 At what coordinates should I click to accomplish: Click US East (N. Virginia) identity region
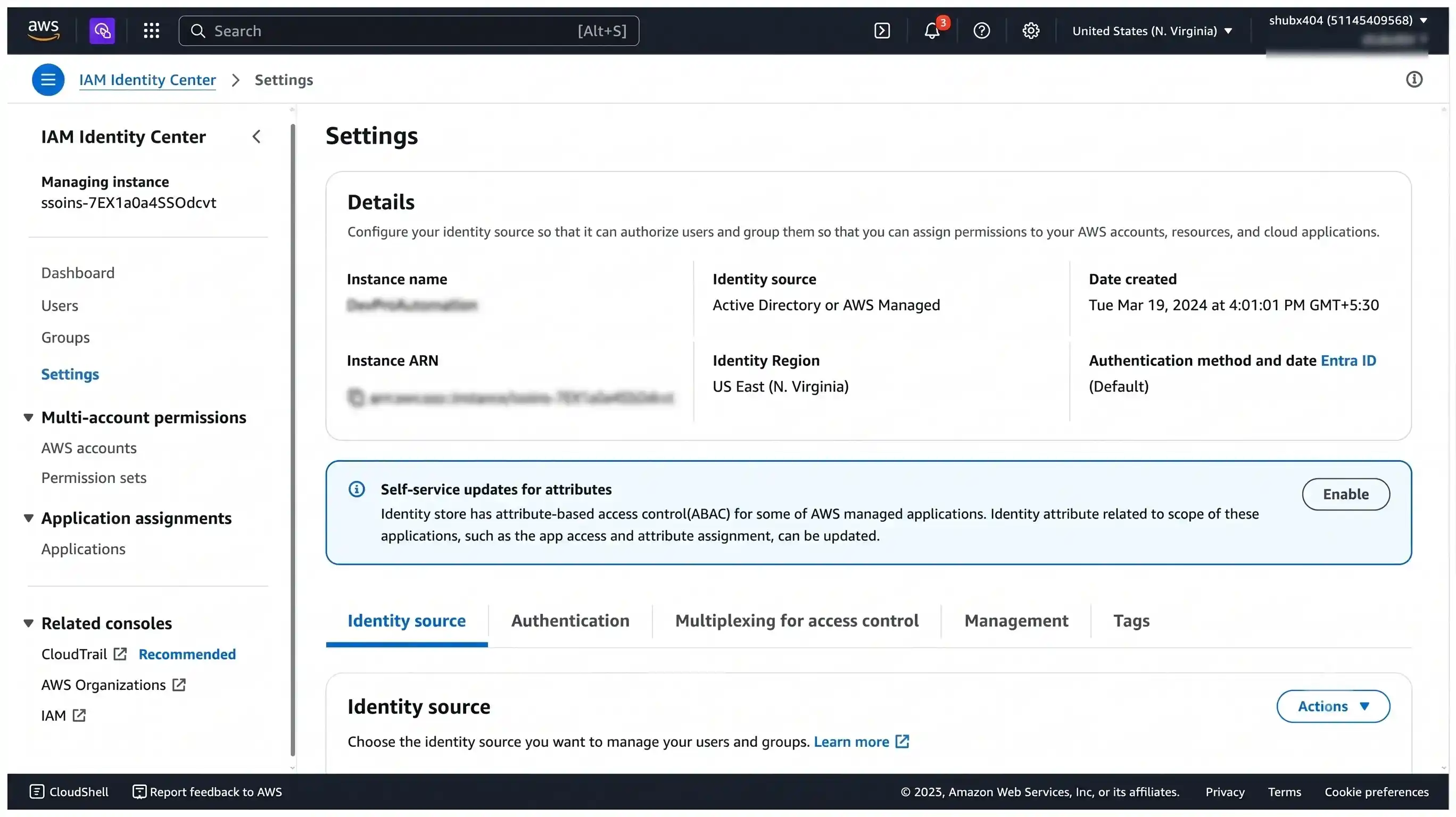781,387
